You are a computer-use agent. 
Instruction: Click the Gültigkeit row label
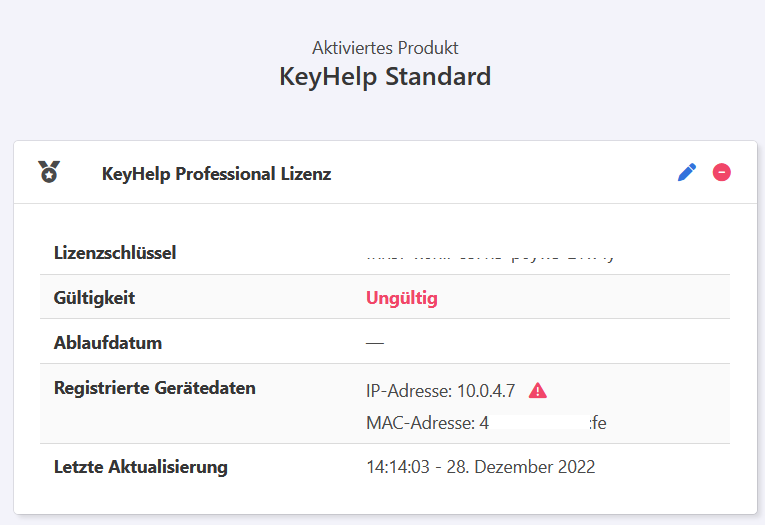pyautogui.click(x=94, y=298)
